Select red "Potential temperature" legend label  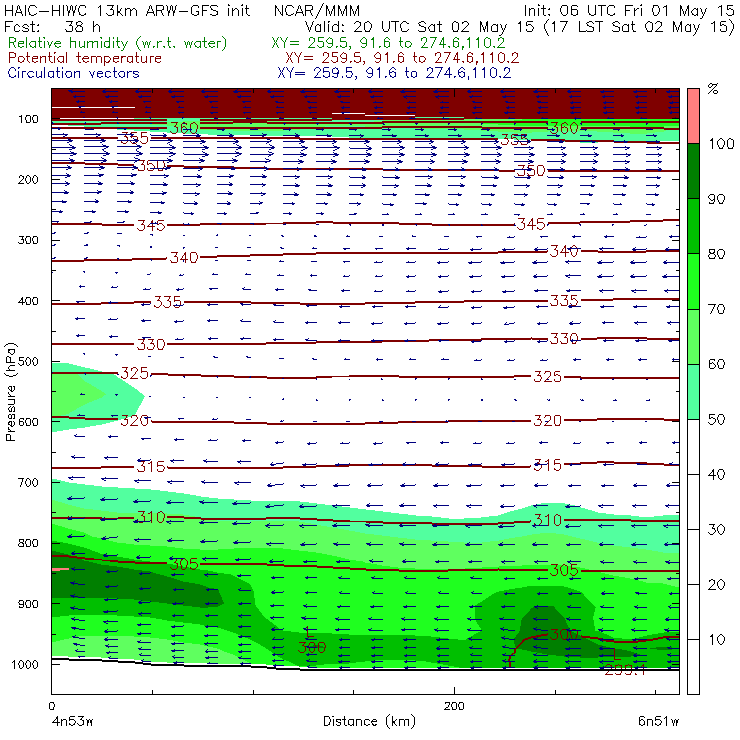84,58
